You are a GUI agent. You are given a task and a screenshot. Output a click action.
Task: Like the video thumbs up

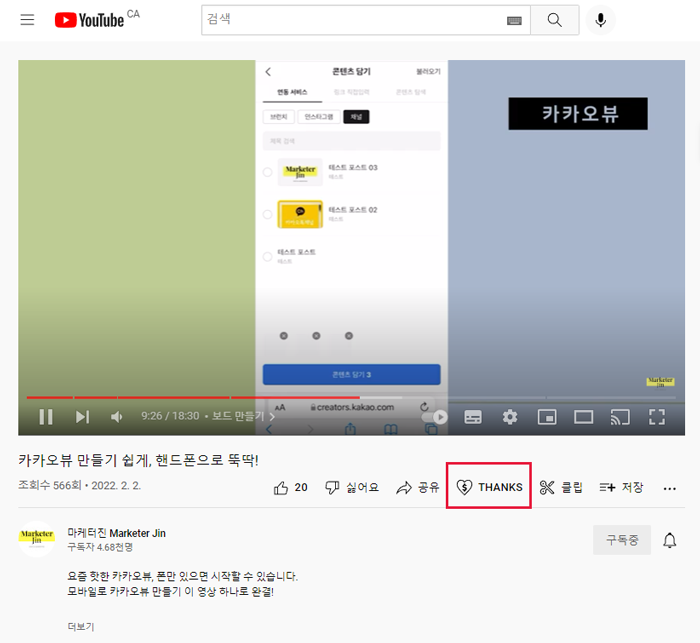tap(290, 488)
